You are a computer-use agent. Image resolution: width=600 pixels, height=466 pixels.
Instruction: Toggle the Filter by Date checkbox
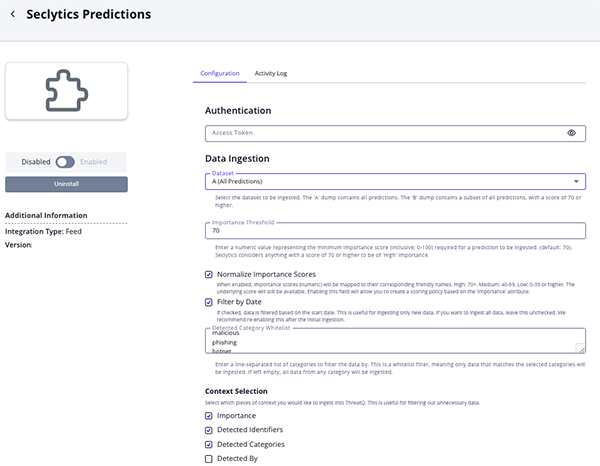[x=209, y=302]
